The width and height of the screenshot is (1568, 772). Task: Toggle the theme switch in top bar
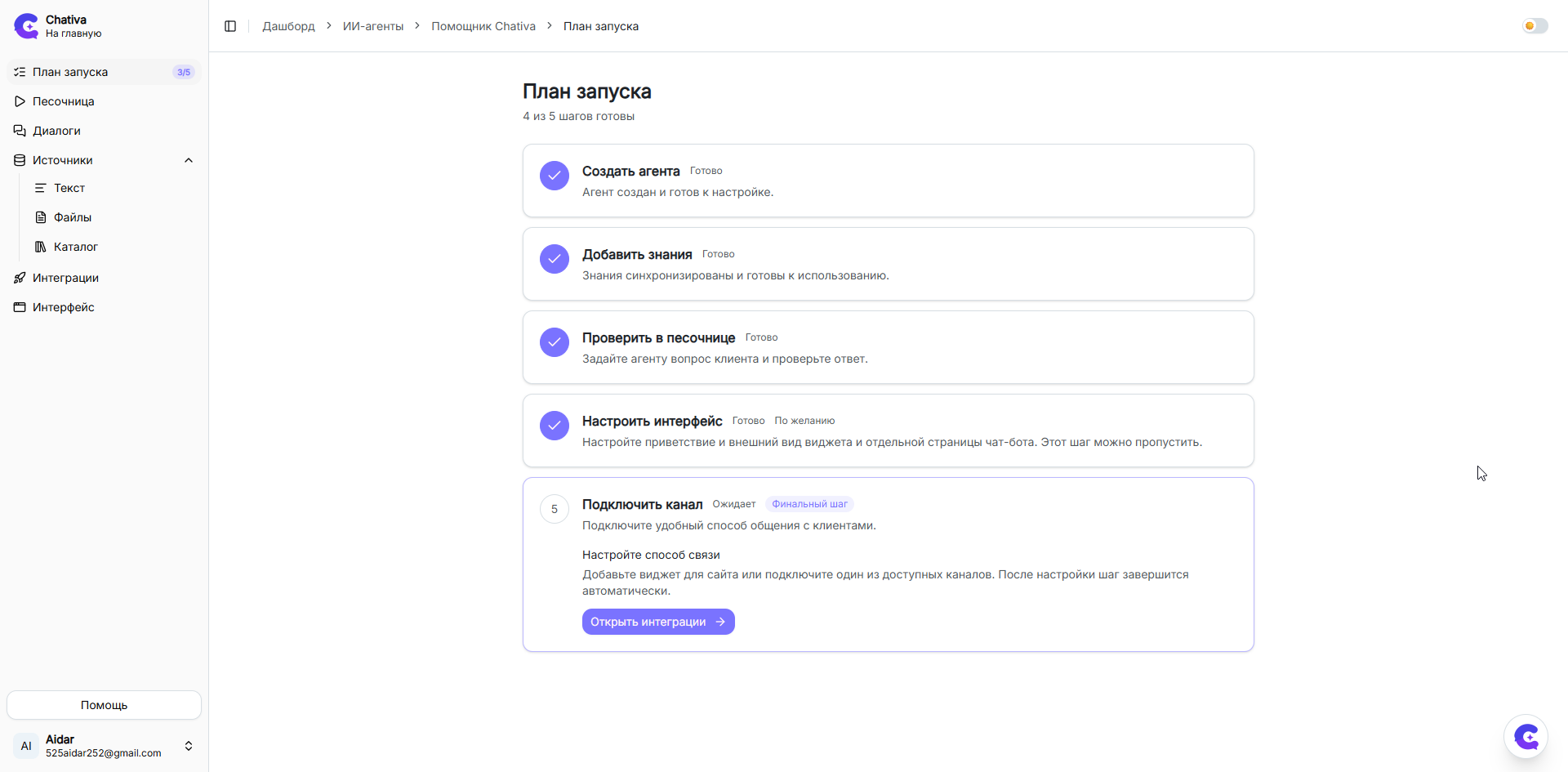click(1535, 26)
